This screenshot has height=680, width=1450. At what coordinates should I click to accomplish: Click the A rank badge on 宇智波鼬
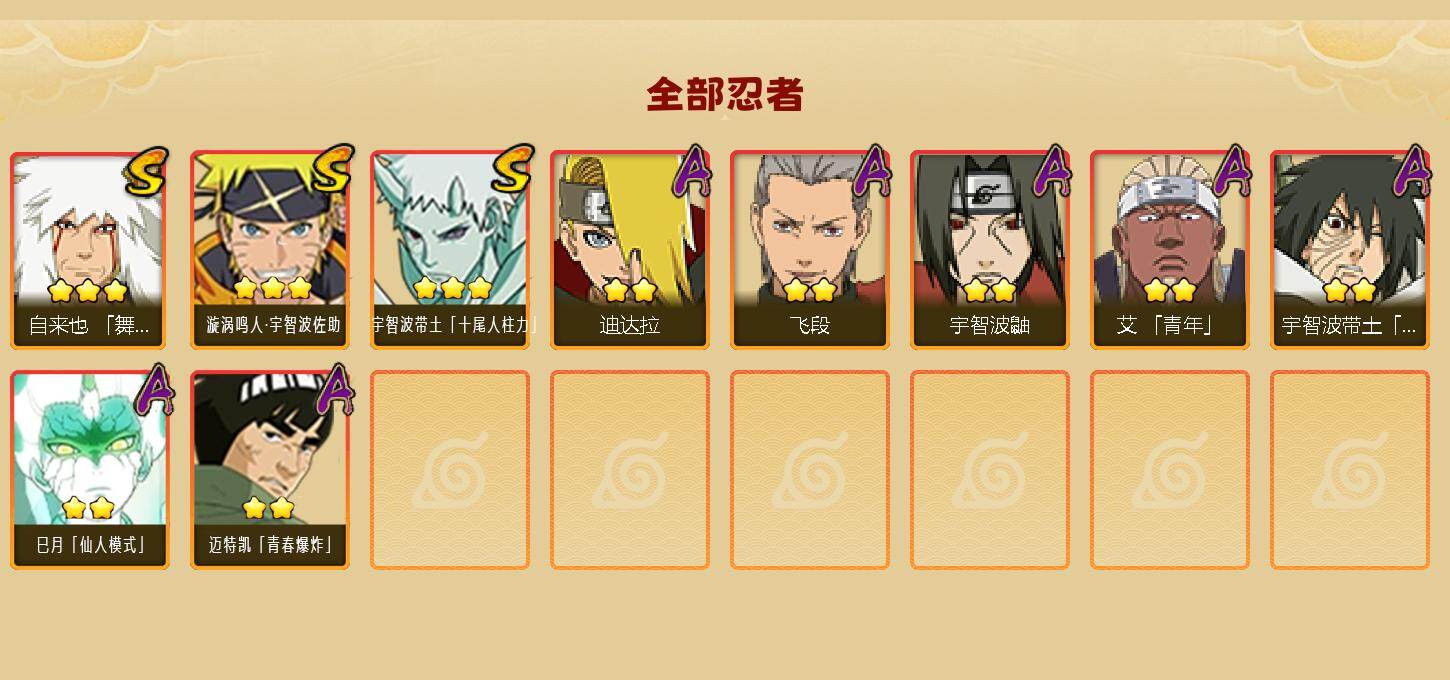1052,172
